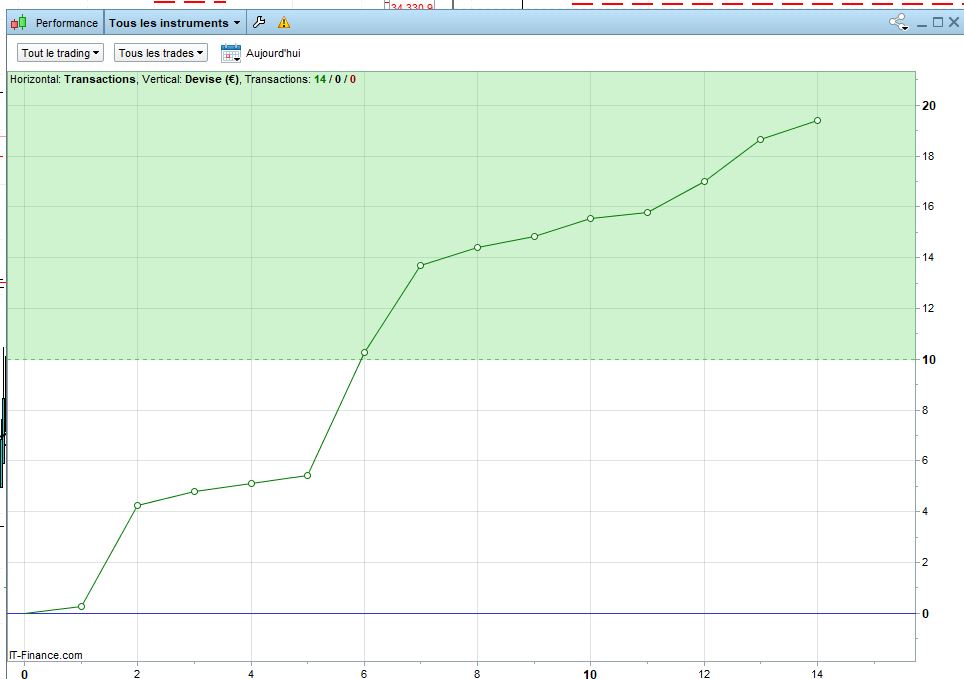Click the data point at transaction 2

(137, 506)
